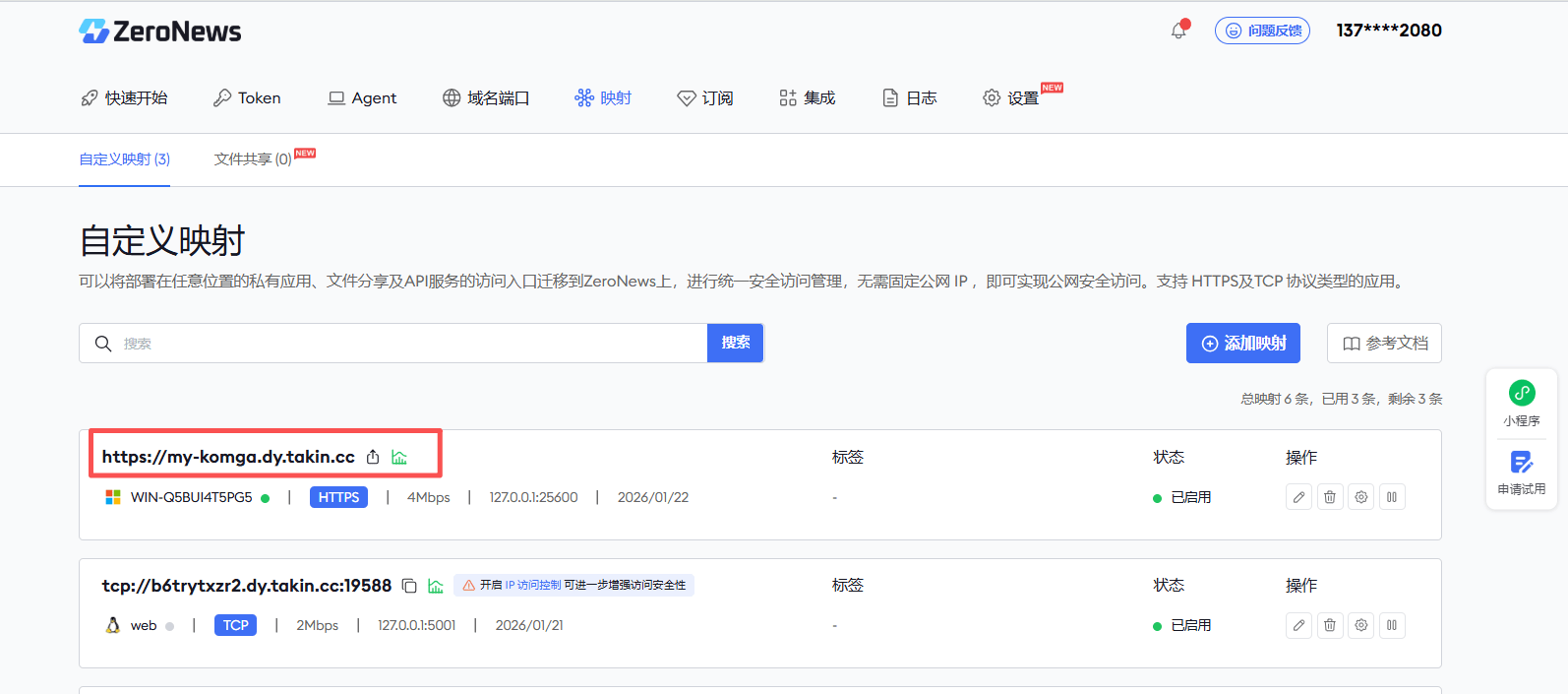Open statistics chart for the b6trytxzr2 mapping
Viewport: 1568px width, 694px height.
436,586
